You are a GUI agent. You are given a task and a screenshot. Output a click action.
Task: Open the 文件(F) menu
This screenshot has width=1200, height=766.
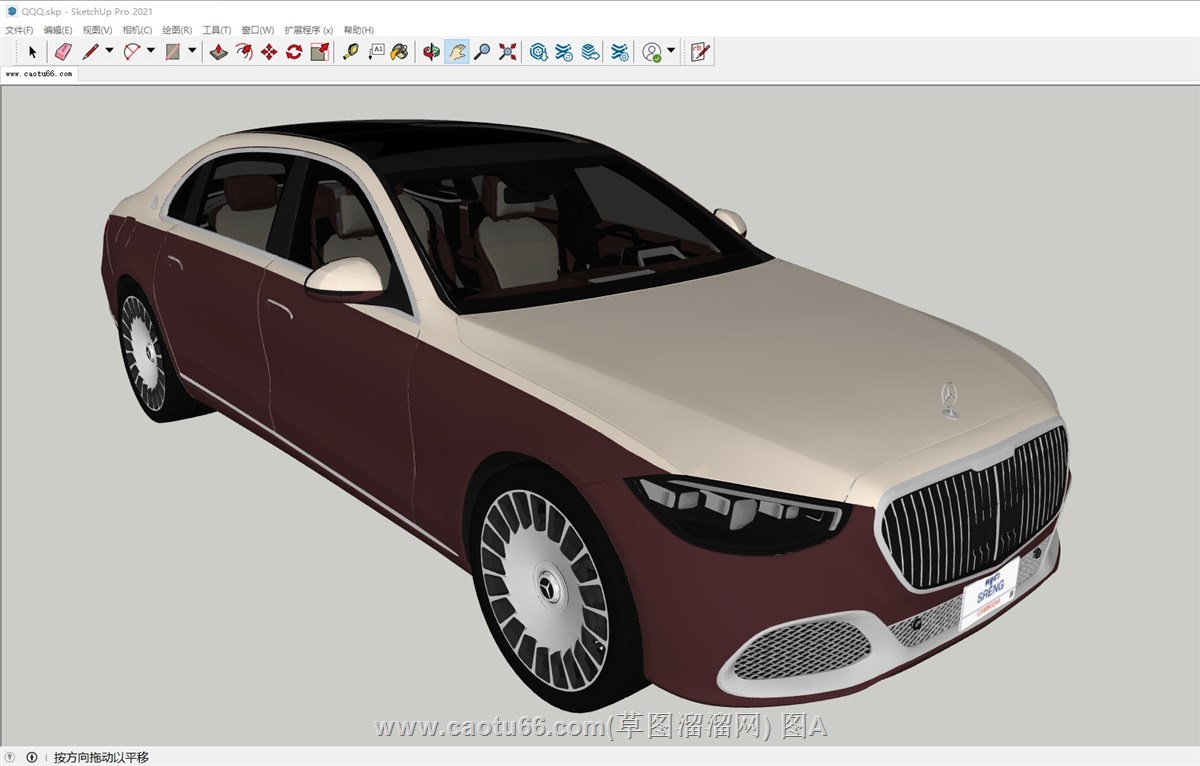click(19, 30)
